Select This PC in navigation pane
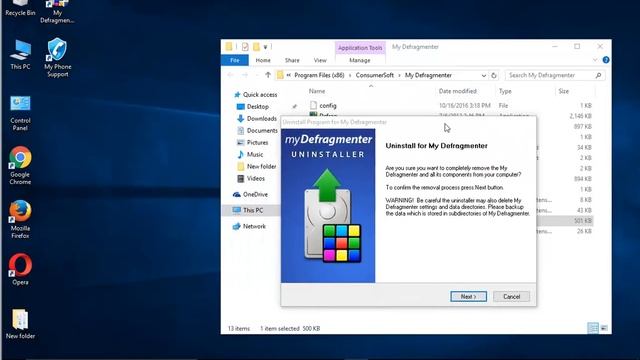 pyautogui.click(x=250, y=210)
